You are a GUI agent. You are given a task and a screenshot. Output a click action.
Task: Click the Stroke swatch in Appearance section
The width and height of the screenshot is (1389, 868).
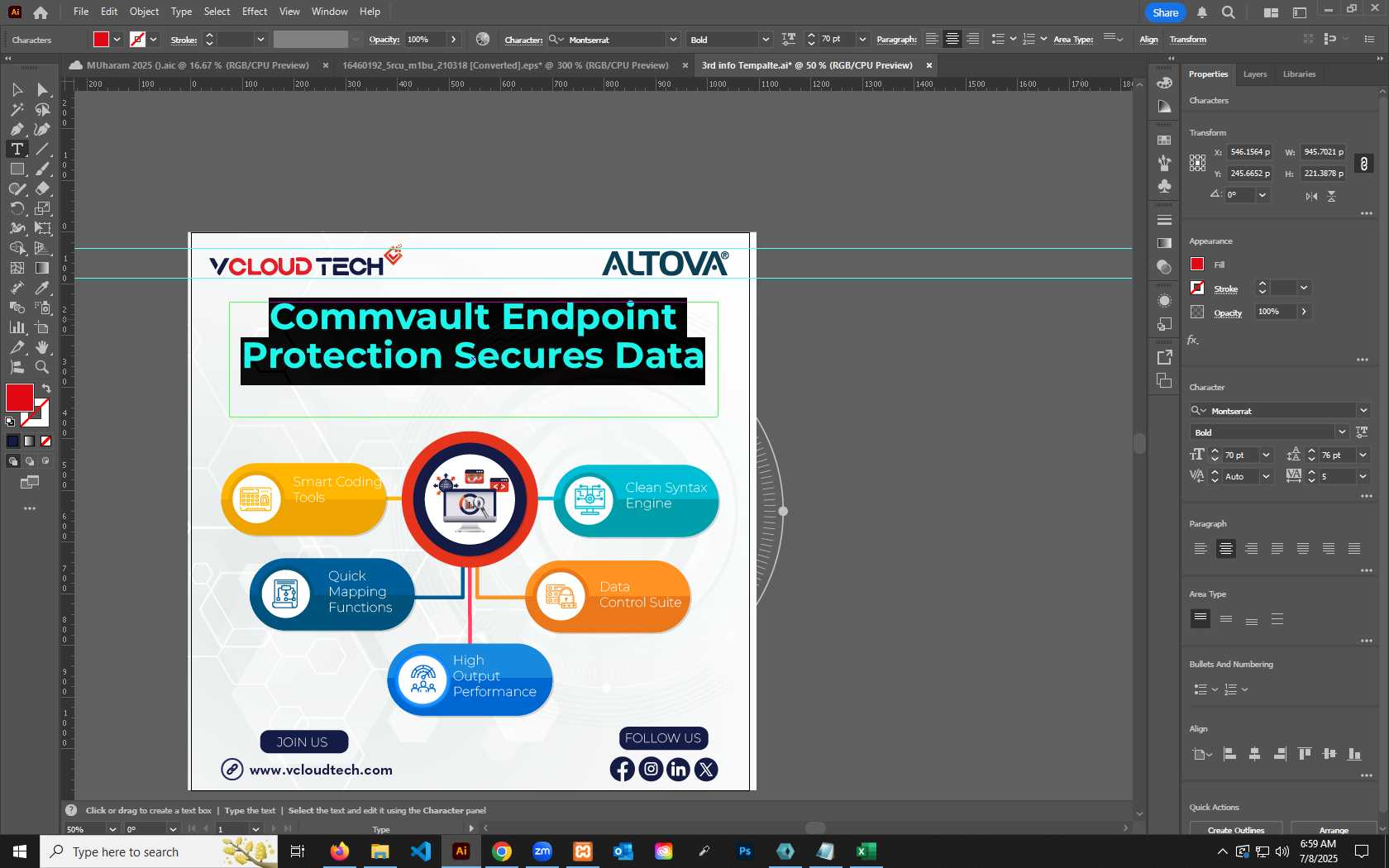pos(1197,288)
